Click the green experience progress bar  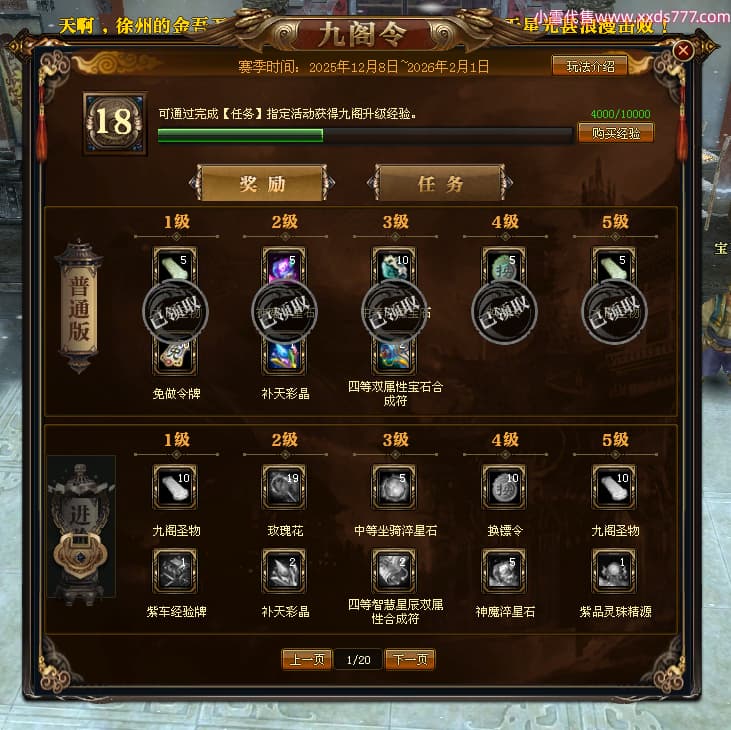pos(365,135)
